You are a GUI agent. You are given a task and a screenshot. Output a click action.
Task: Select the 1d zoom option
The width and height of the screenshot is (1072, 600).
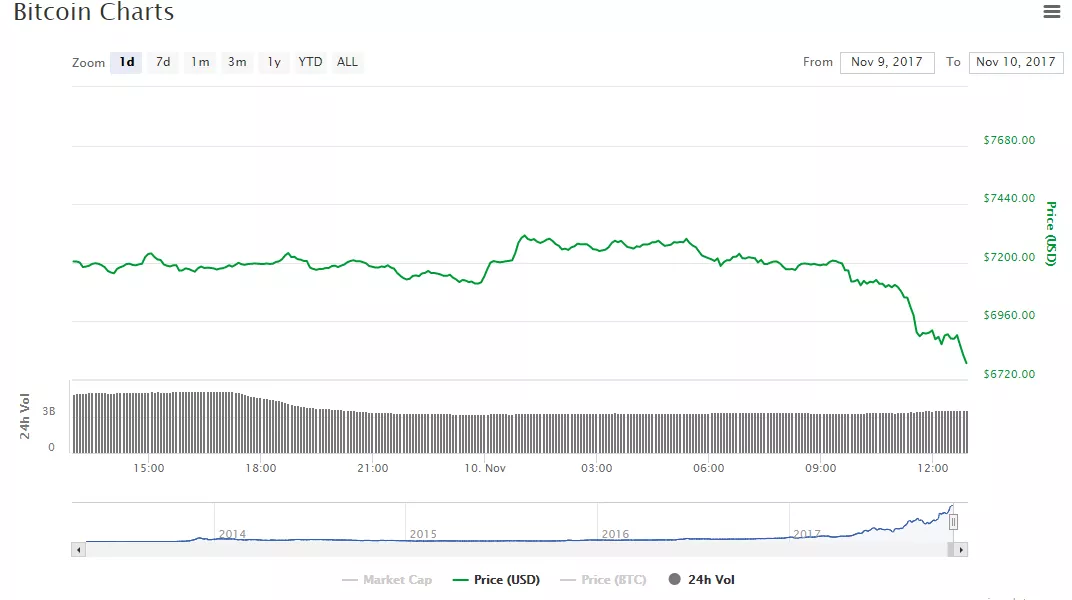pos(126,62)
